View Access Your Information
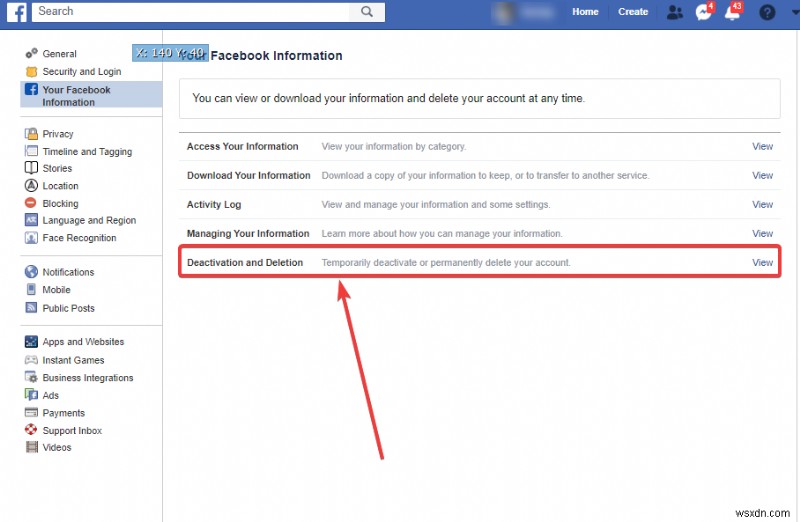The width and height of the screenshot is (800, 522). 762,146
